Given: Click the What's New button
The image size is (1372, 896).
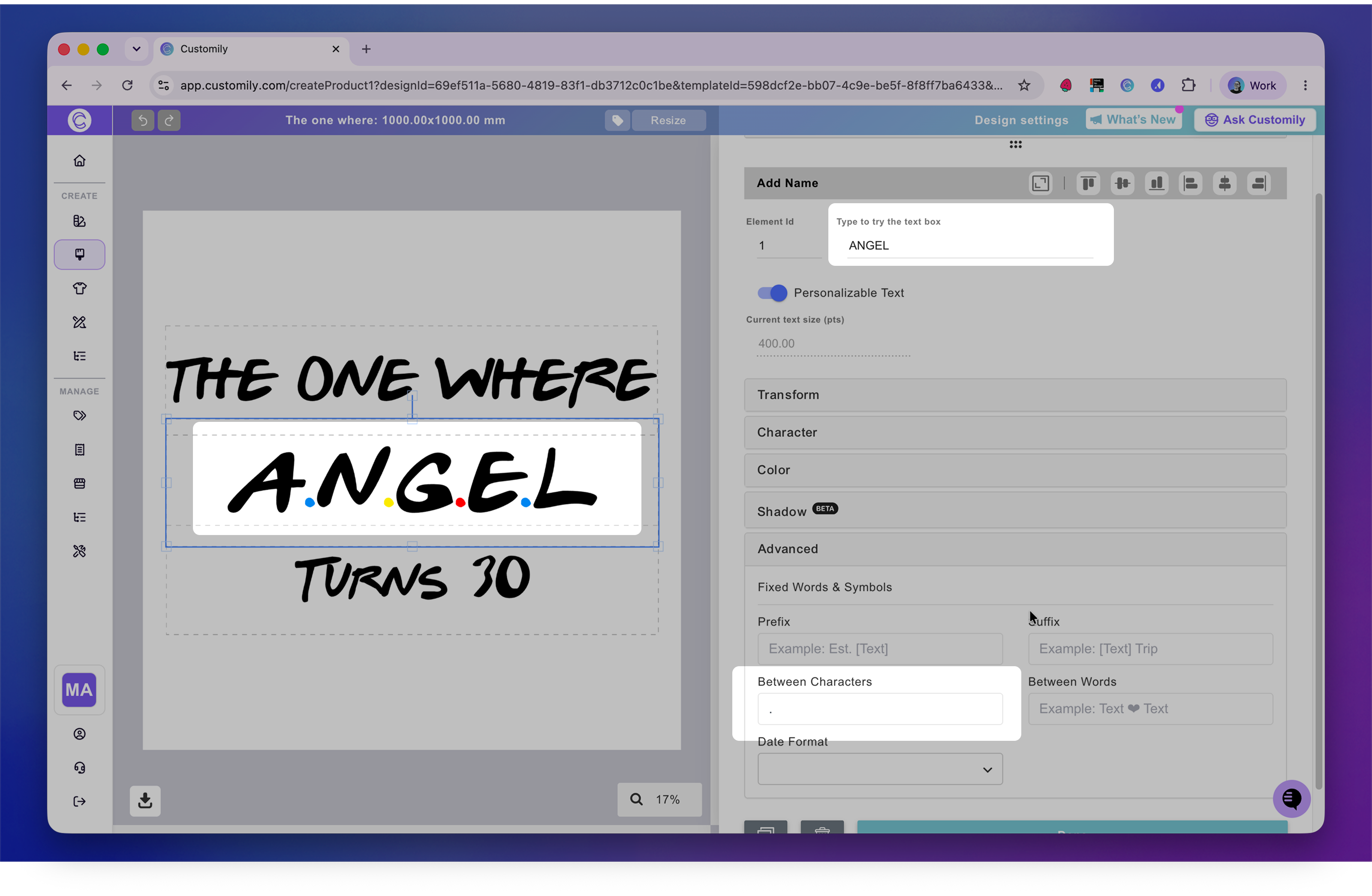Looking at the screenshot, I should (x=1133, y=119).
